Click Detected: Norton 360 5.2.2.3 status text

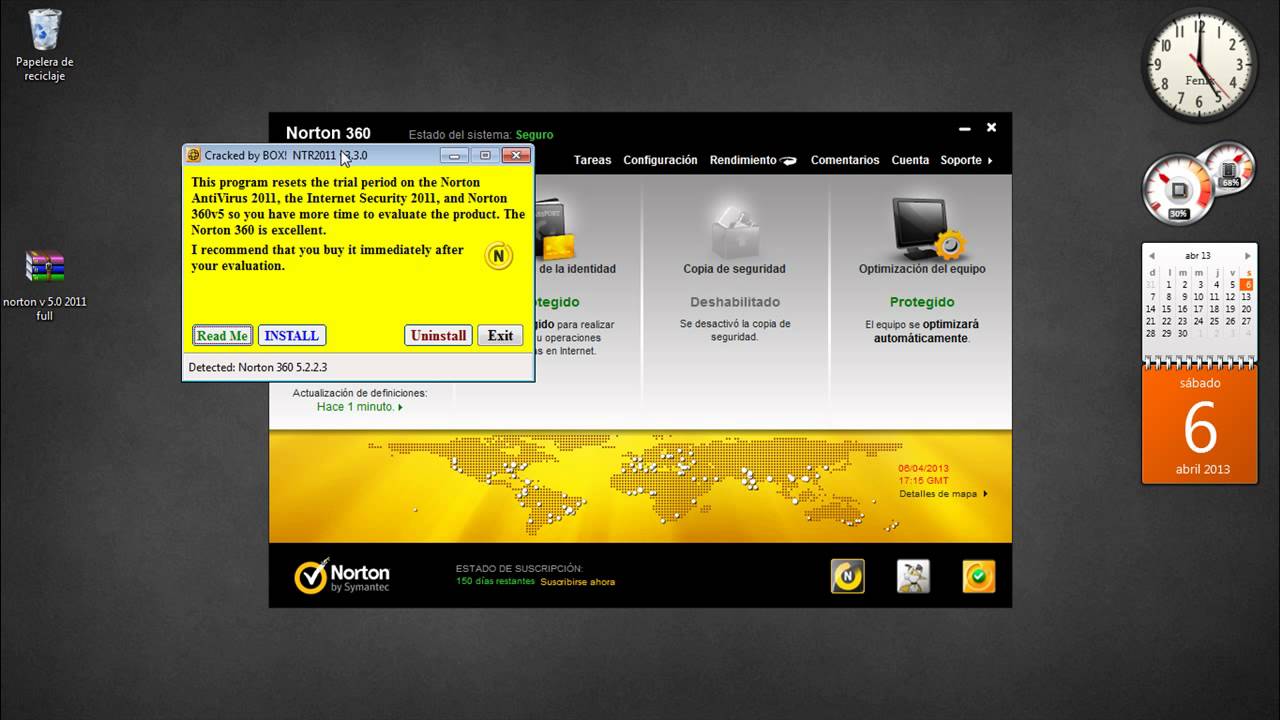point(258,367)
